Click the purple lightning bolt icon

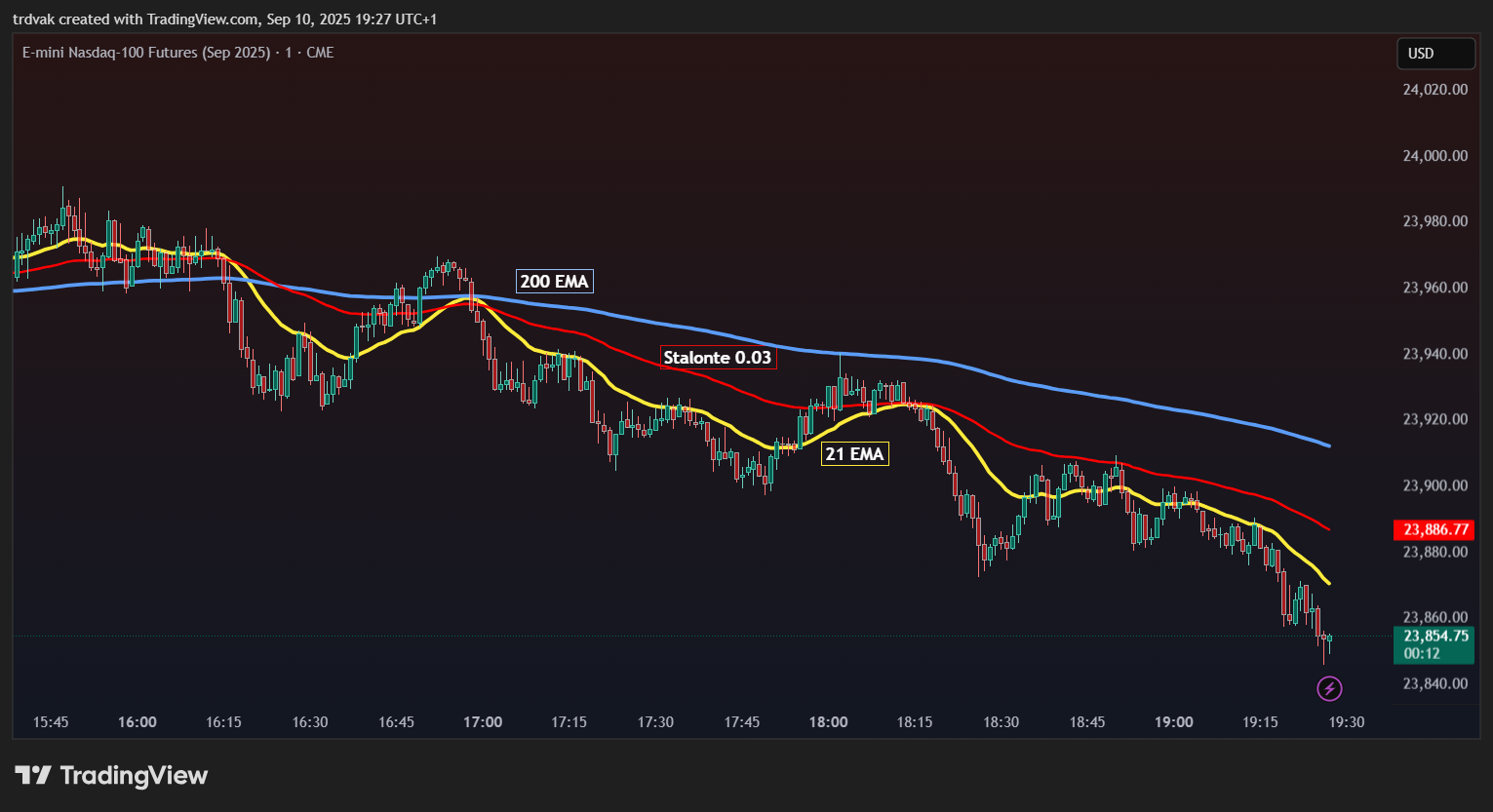(1329, 689)
